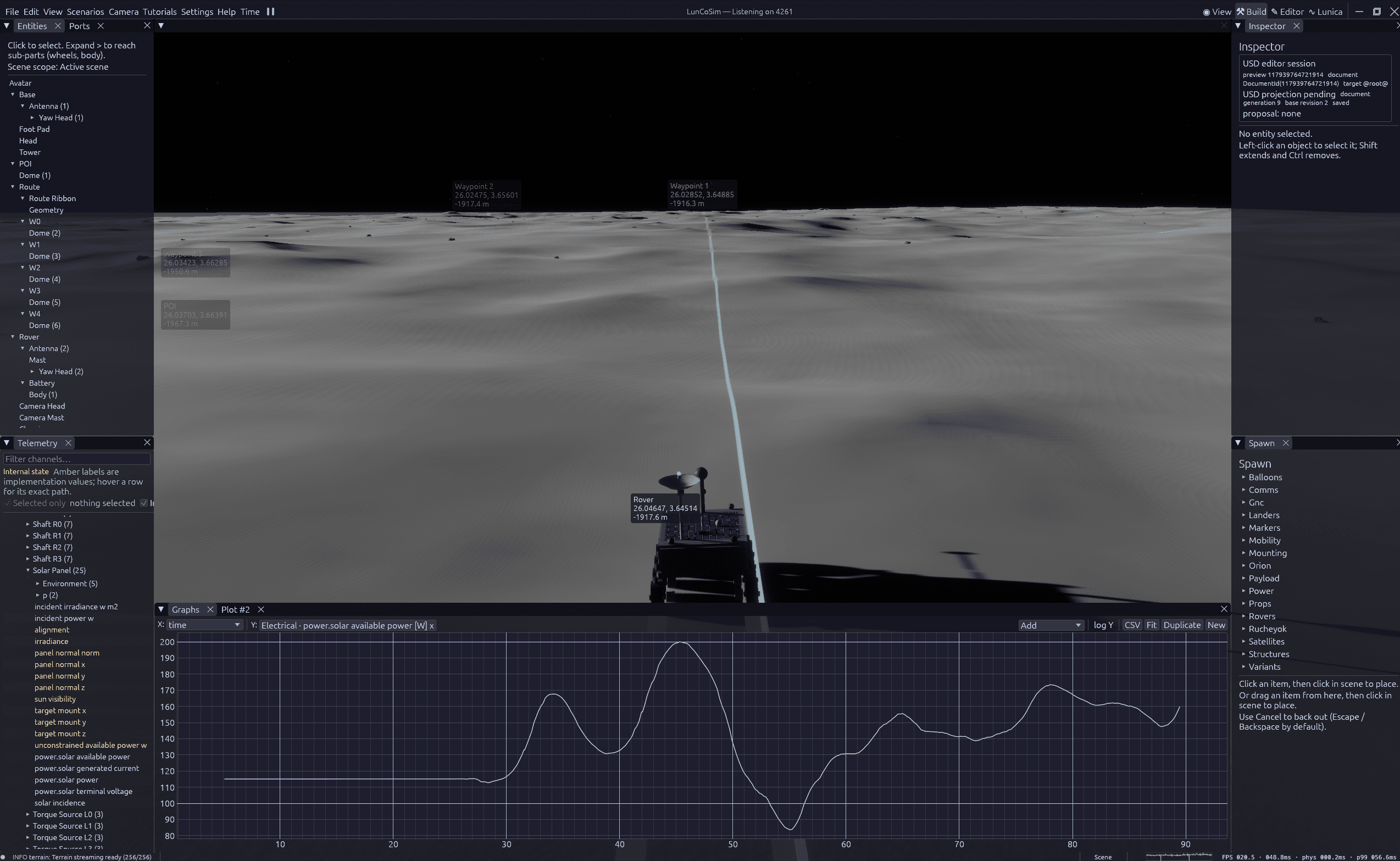Duplicate the current plot
Image resolution: width=1400 pixels, height=861 pixels.
coord(1182,625)
